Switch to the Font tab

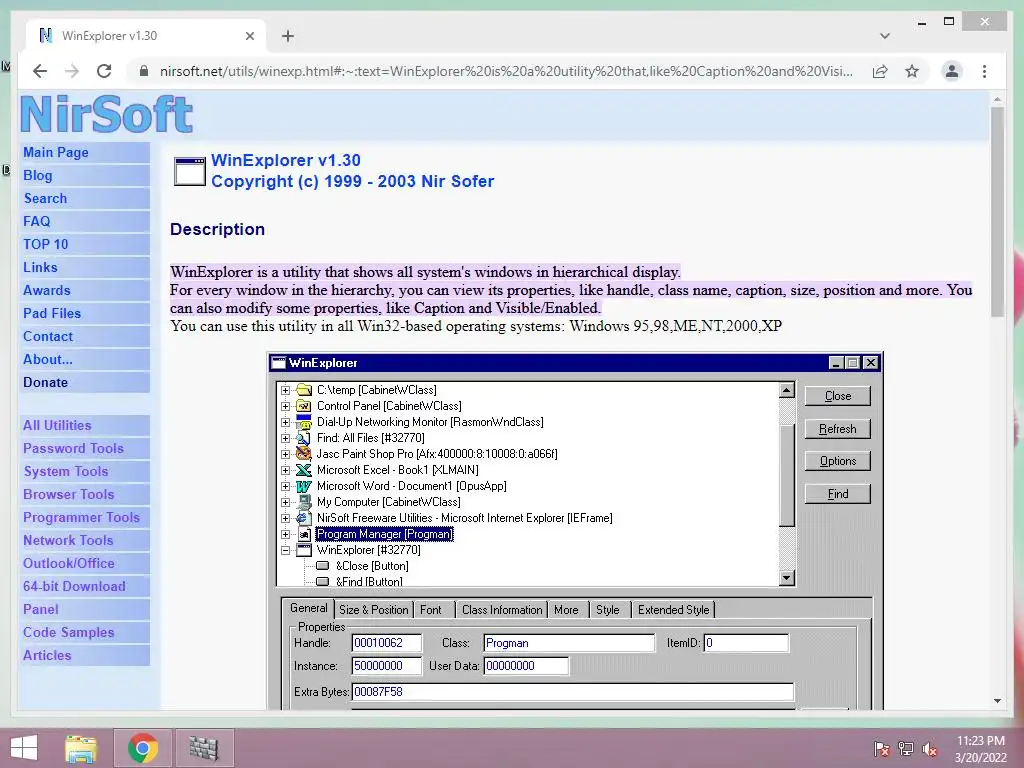point(430,609)
